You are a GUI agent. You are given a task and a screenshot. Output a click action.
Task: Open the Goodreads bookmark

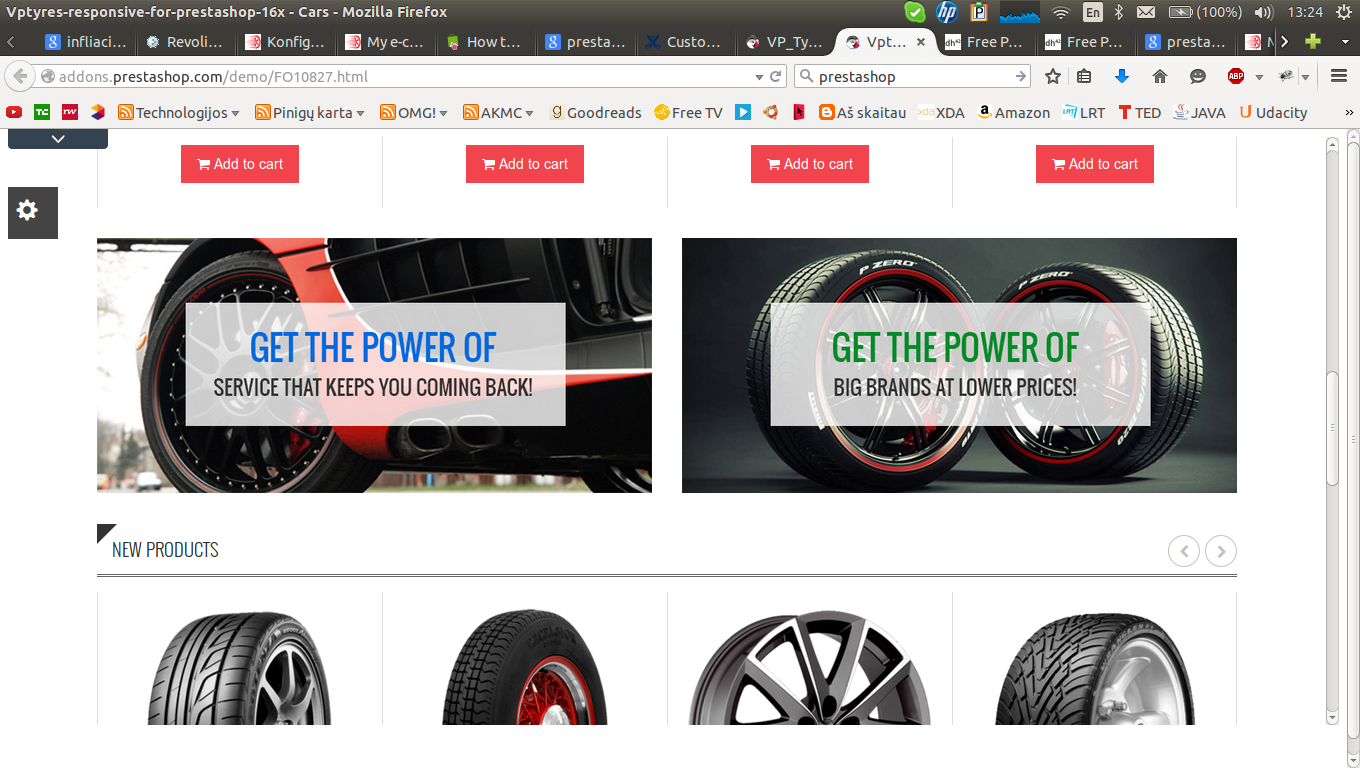(596, 113)
